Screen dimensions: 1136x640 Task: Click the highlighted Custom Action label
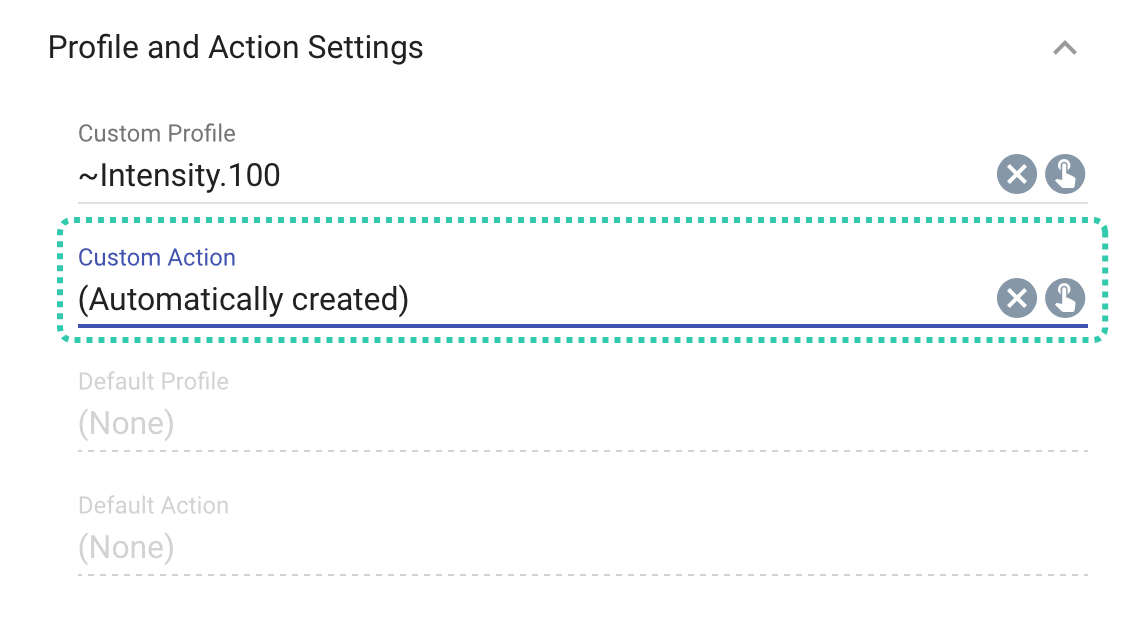156,257
